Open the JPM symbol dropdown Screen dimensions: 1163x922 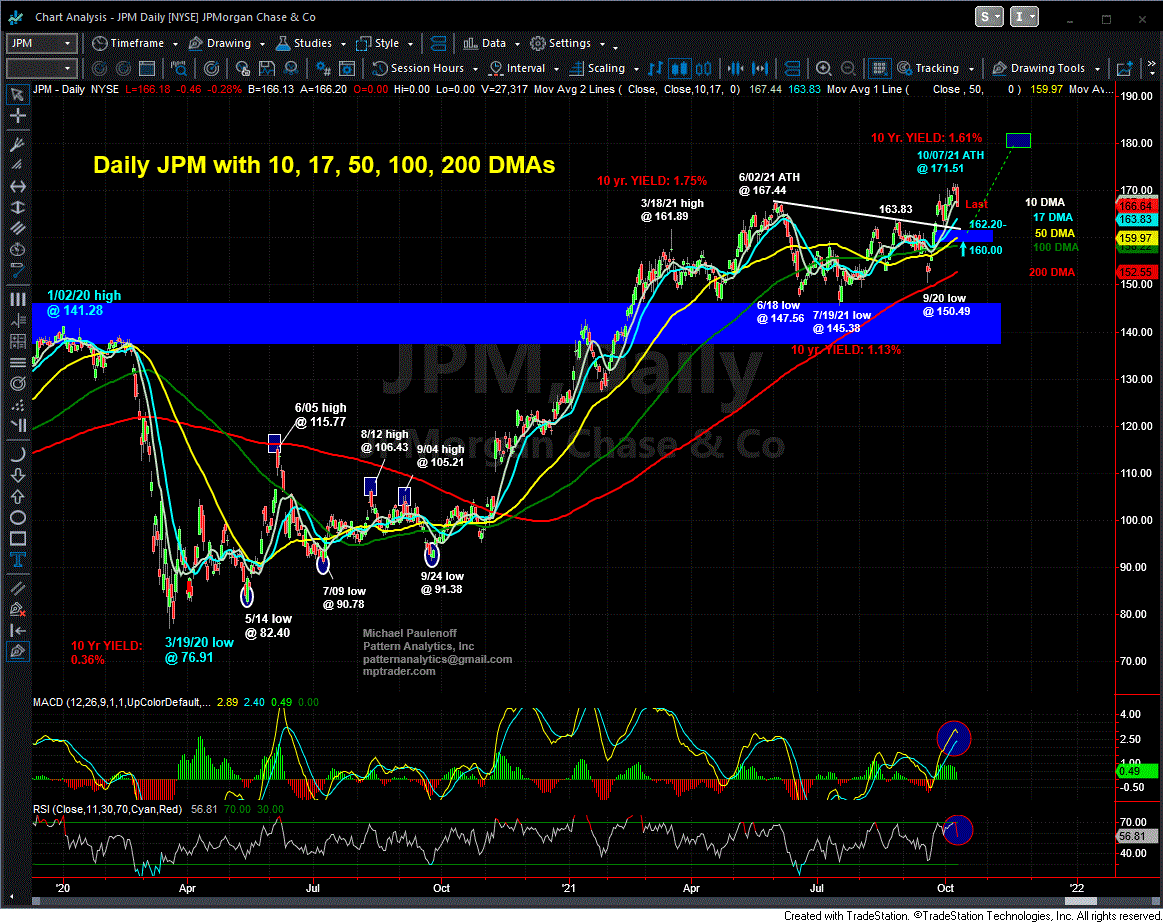point(67,43)
